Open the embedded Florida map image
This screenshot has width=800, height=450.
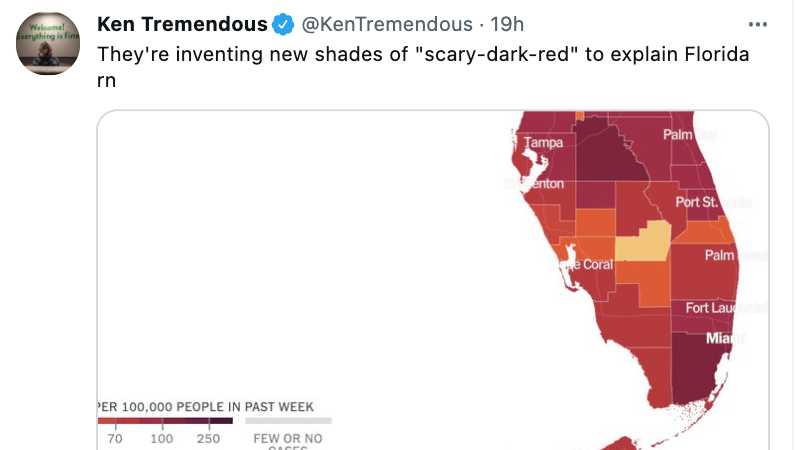tap(433, 280)
